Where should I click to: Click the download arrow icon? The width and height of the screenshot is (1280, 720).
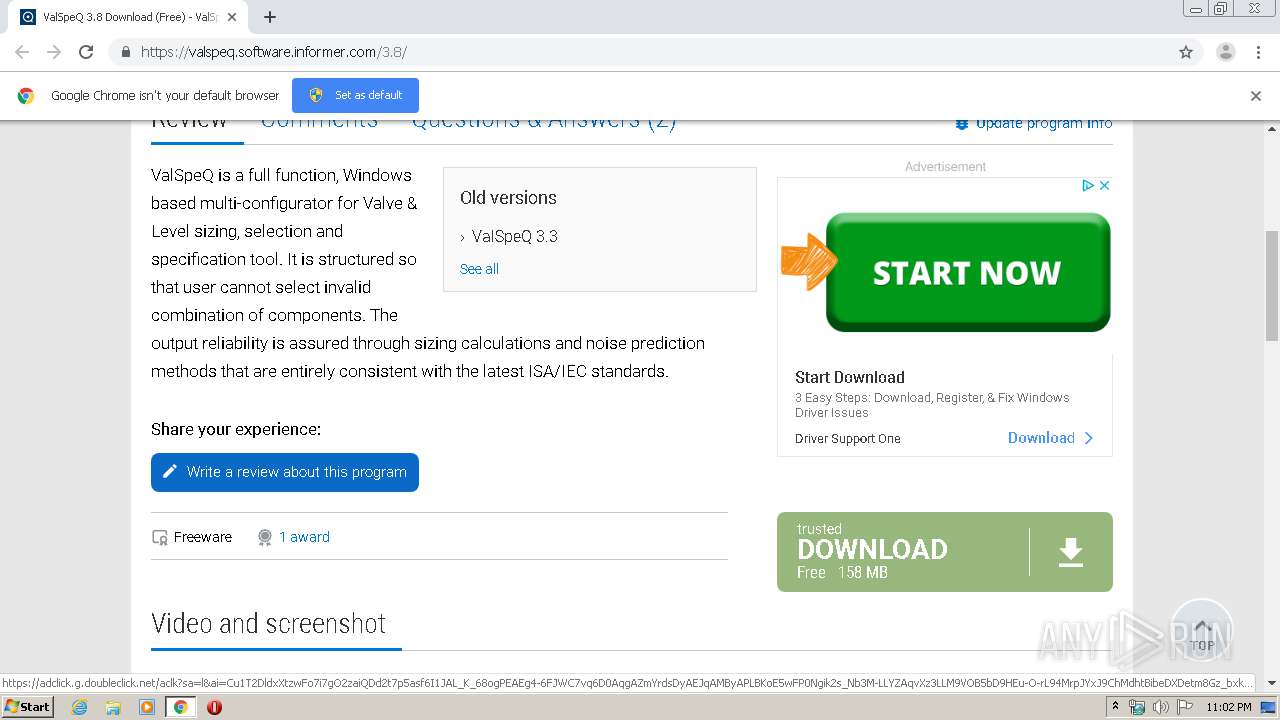point(1071,552)
